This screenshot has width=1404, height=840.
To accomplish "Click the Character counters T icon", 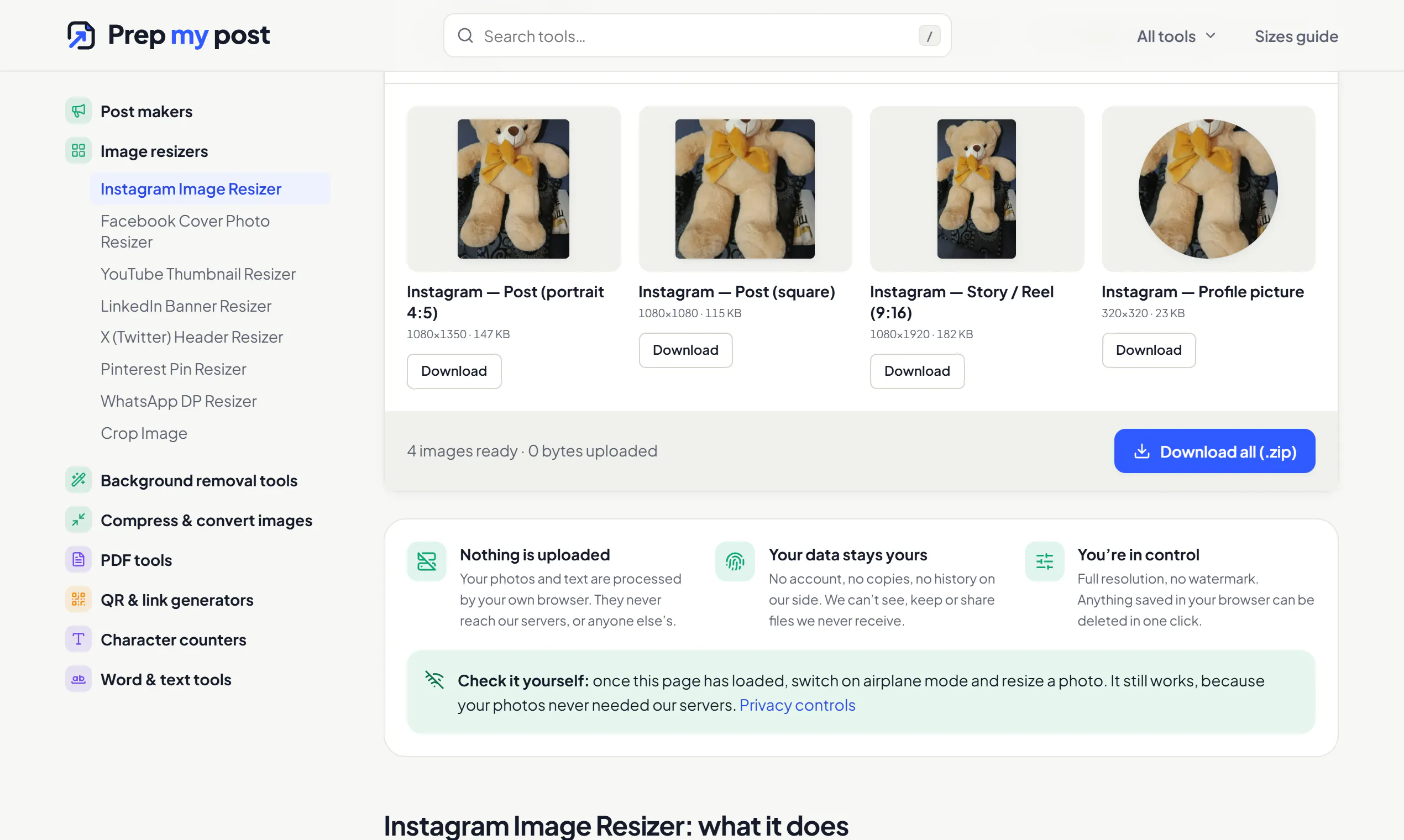I will click(x=78, y=639).
